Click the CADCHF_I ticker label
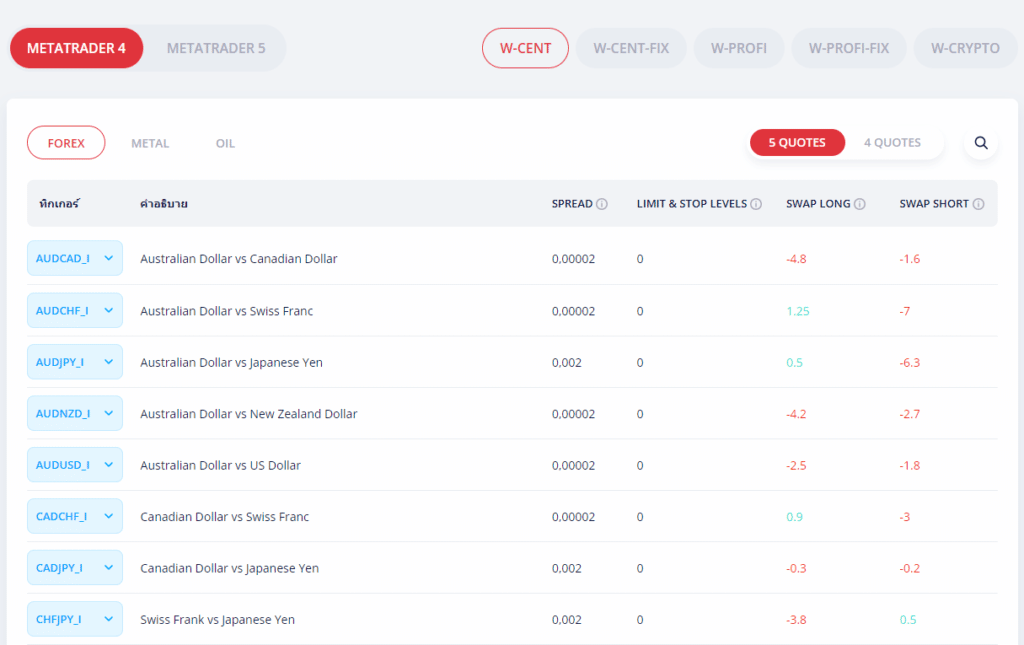1024x645 pixels. click(x=61, y=516)
